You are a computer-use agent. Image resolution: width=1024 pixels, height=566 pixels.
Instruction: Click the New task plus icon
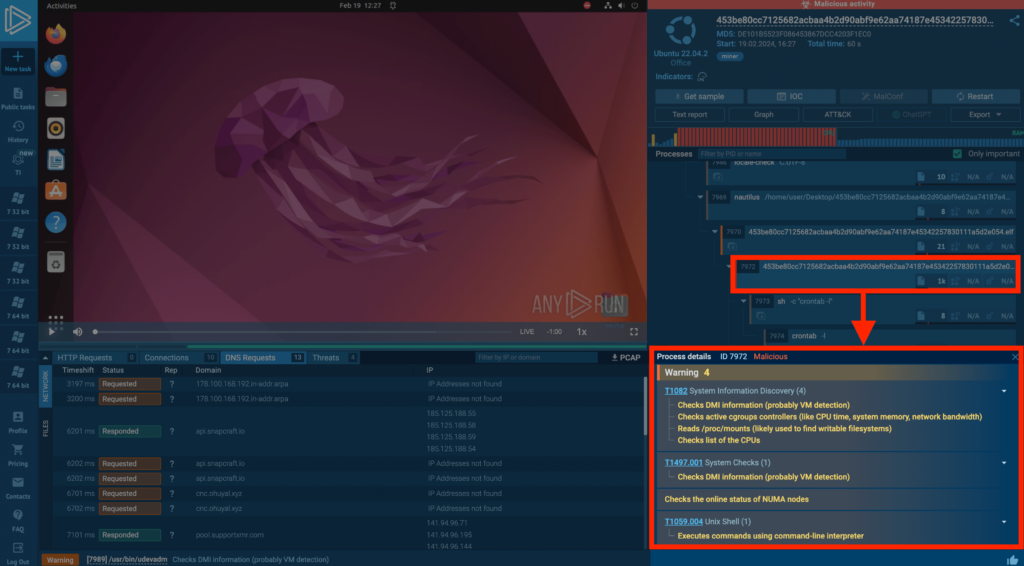click(17, 56)
